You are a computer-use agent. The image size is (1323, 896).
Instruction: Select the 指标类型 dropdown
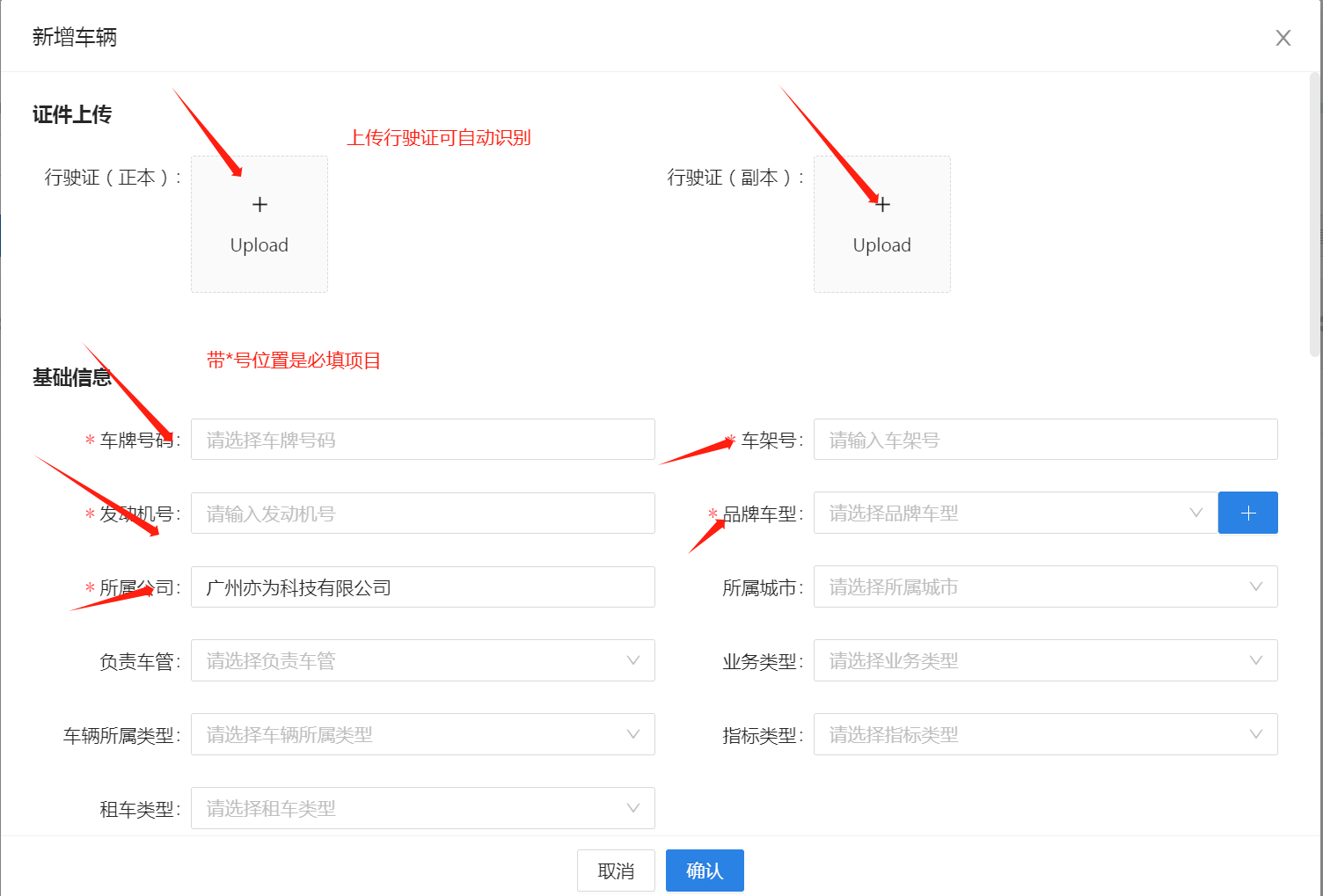point(1044,734)
